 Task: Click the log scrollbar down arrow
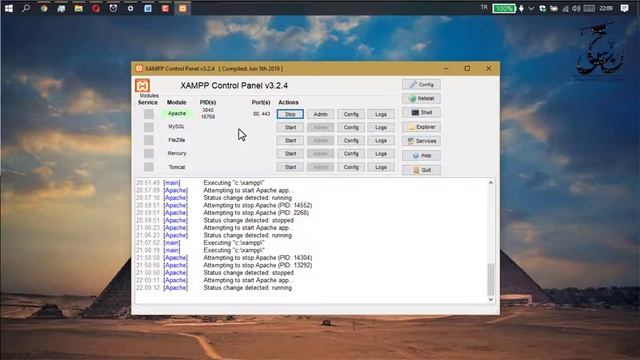point(491,300)
